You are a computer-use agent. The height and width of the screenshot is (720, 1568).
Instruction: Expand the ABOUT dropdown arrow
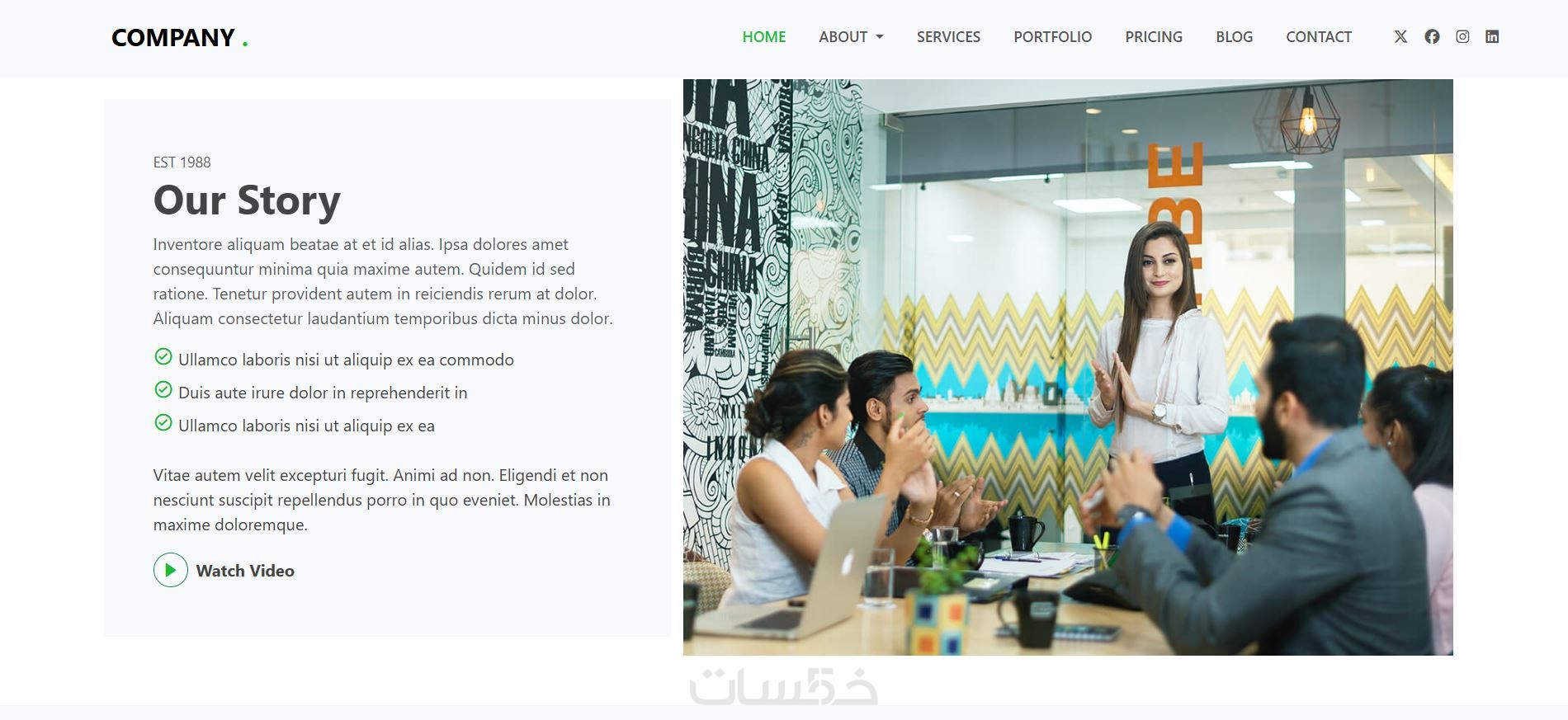(x=879, y=37)
